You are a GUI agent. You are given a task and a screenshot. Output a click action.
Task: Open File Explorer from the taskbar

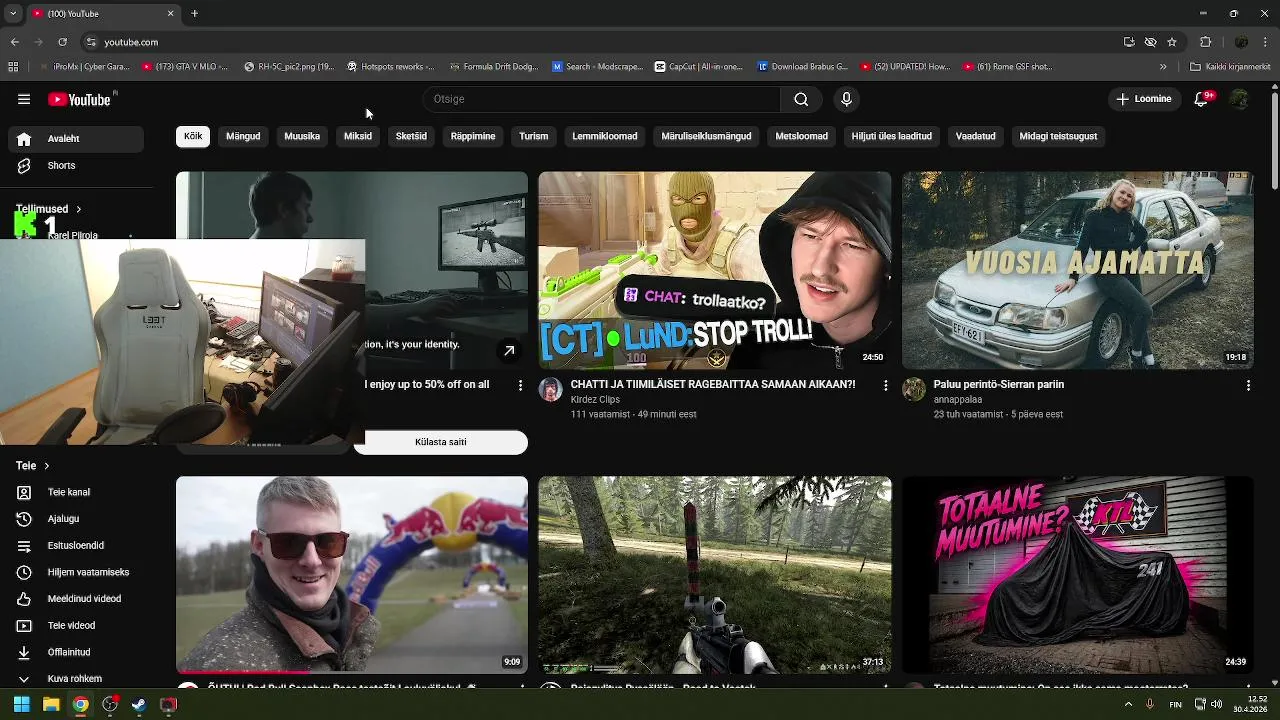click(x=51, y=704)
